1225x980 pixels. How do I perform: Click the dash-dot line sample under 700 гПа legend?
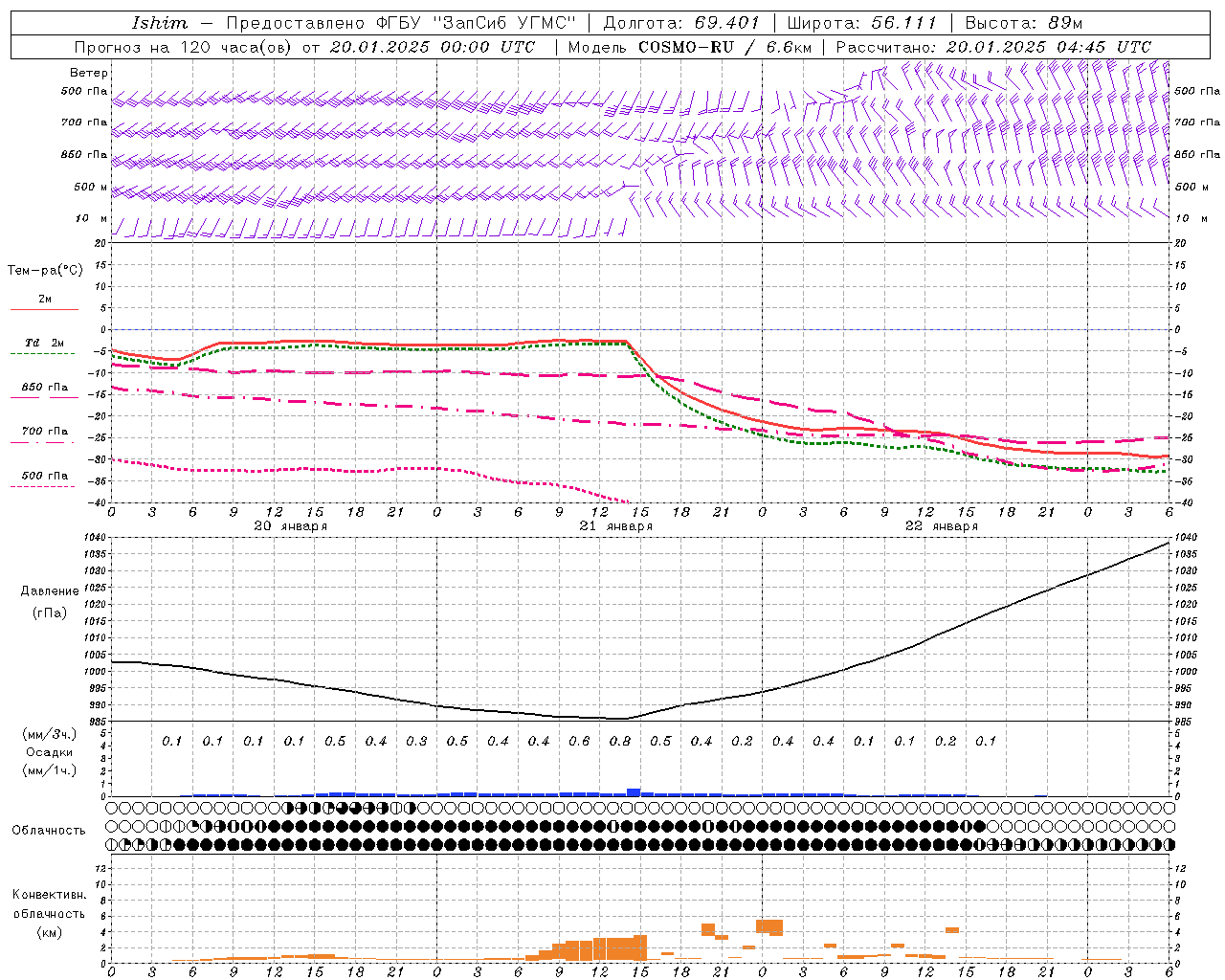(x=42, y=442)
